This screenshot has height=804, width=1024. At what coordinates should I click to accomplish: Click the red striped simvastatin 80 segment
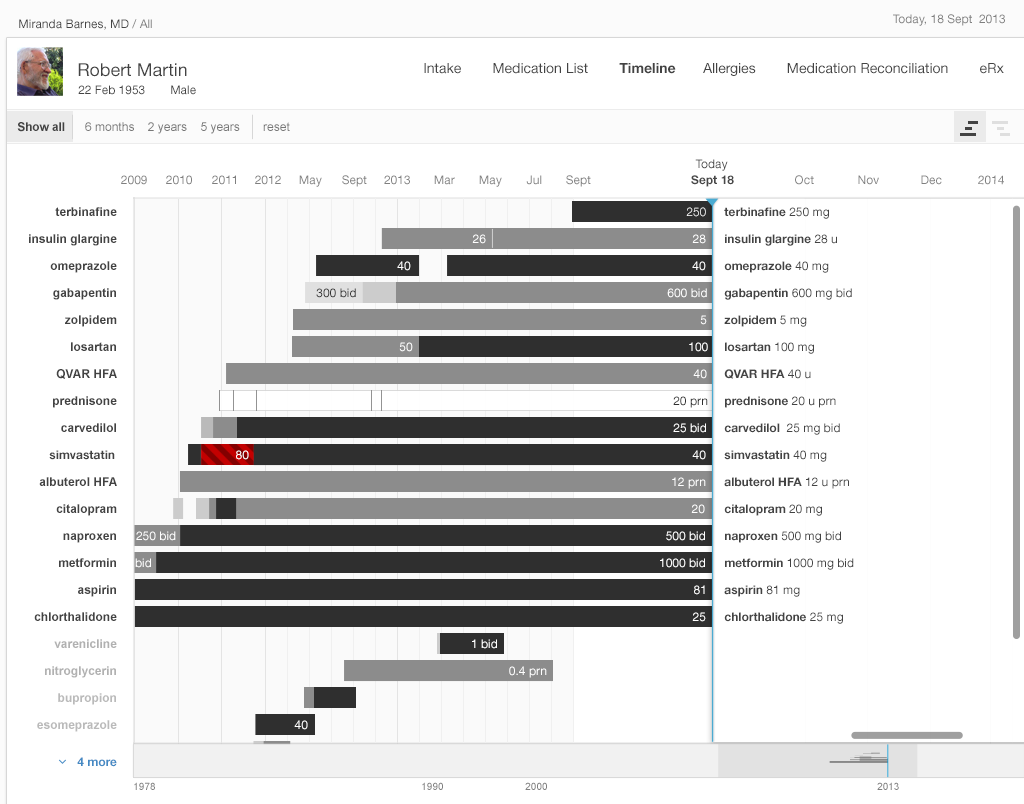[227, 455]
